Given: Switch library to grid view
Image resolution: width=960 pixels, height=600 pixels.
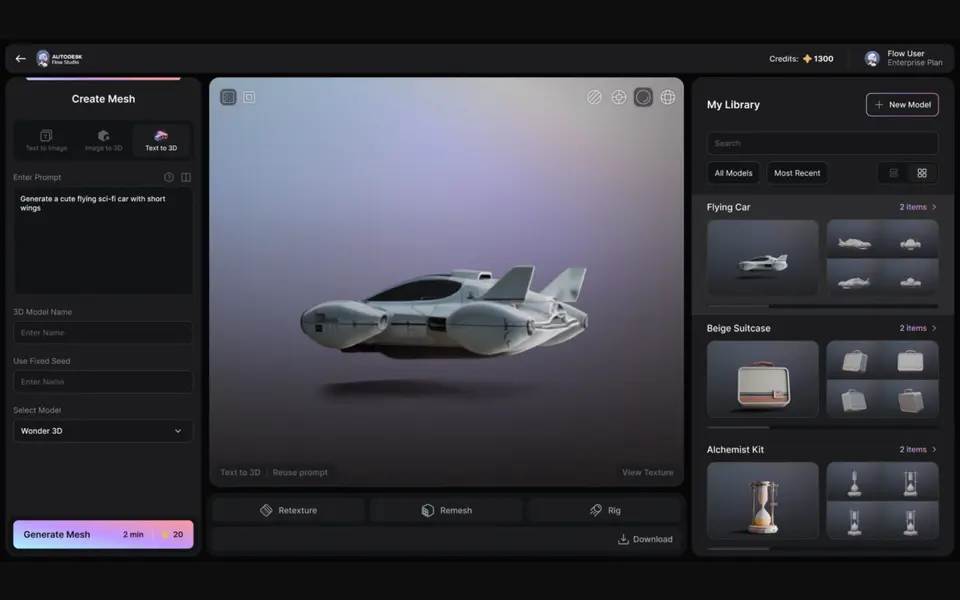Looking at the screenshot, I should 922,173.
